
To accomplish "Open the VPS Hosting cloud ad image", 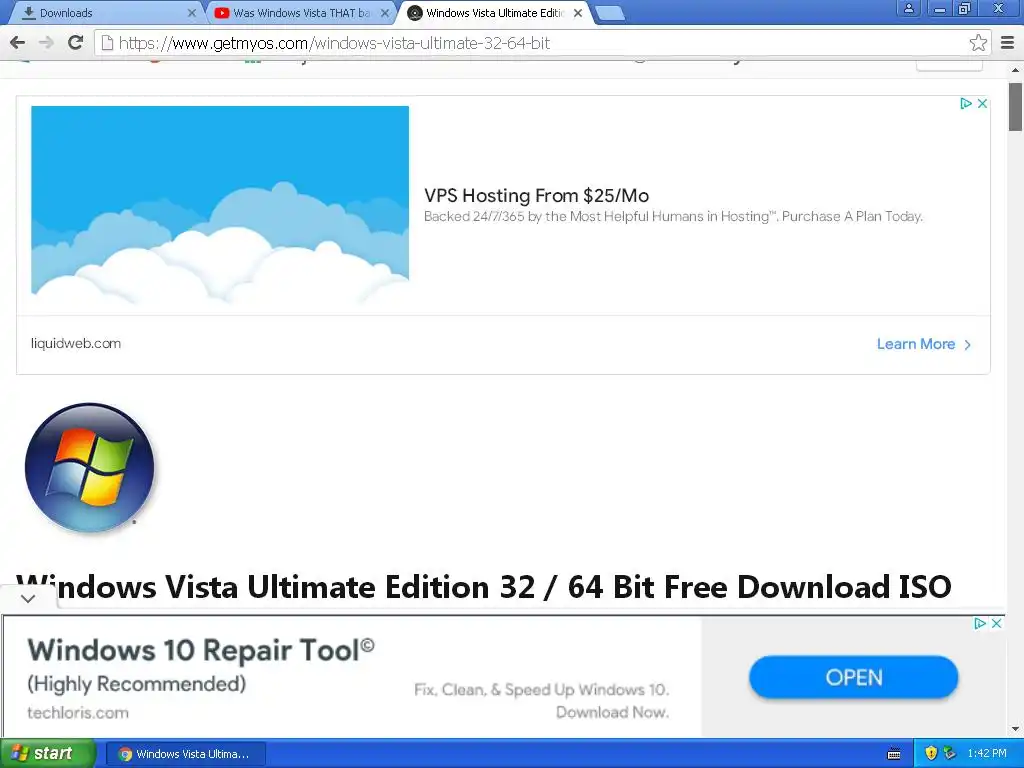I will [220, 204].
